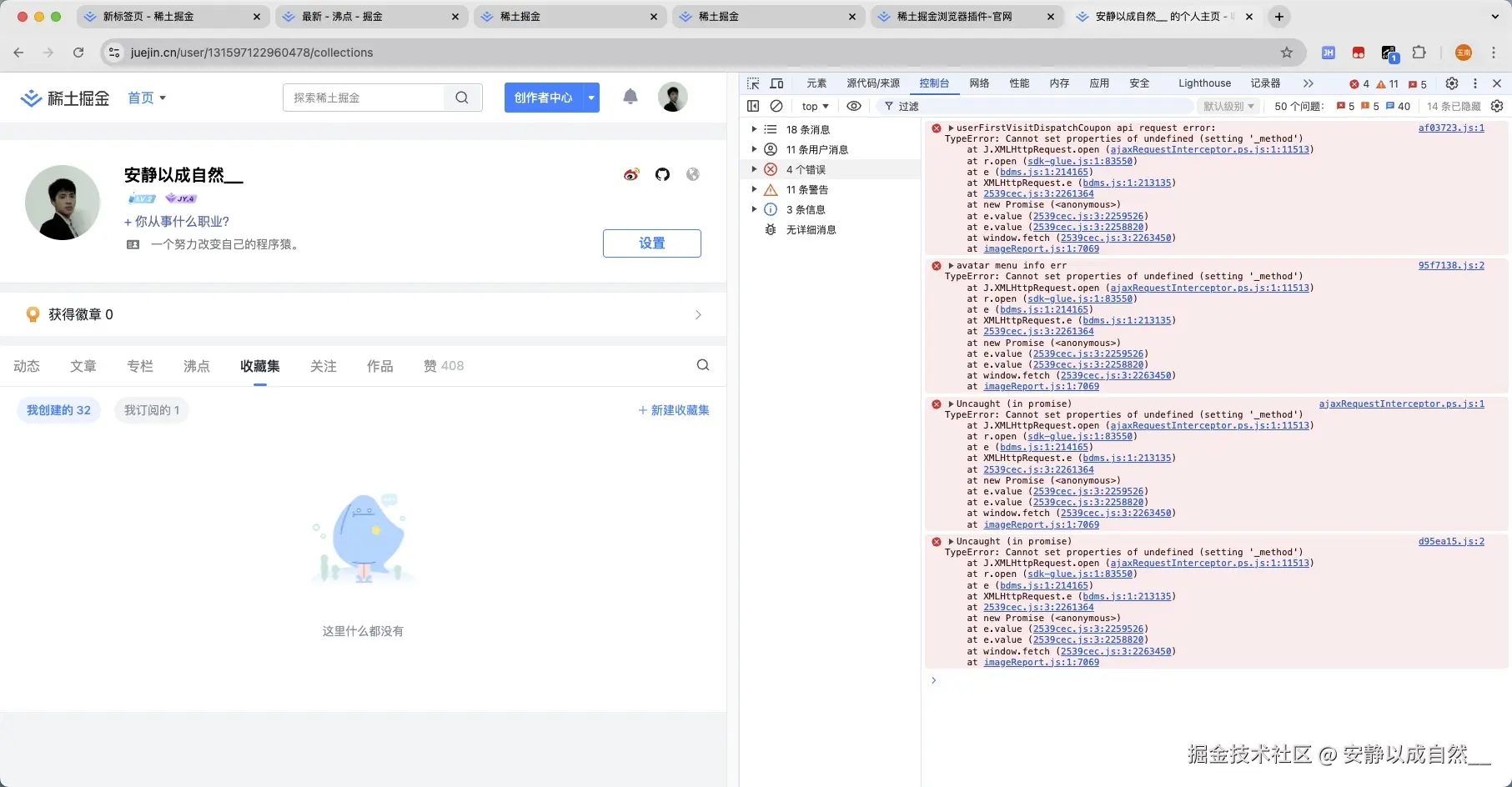This screenshot has width=1512, height=787.
Task: Click the 新建收藏集 link
Action: [x=674, y=410]
